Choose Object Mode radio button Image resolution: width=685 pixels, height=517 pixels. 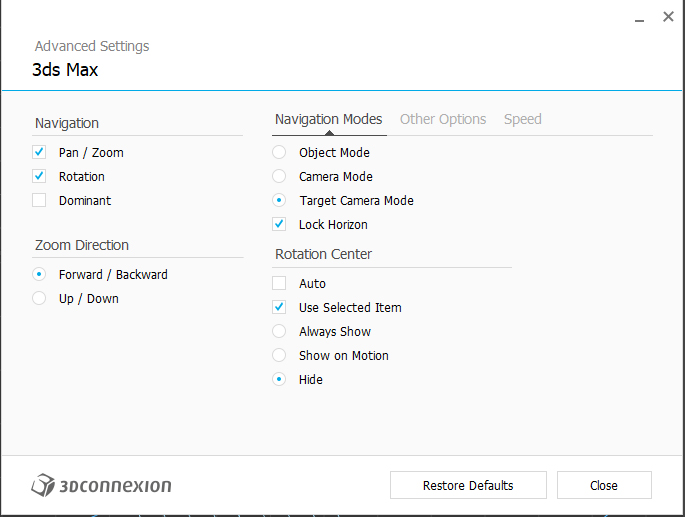(279, 152)
